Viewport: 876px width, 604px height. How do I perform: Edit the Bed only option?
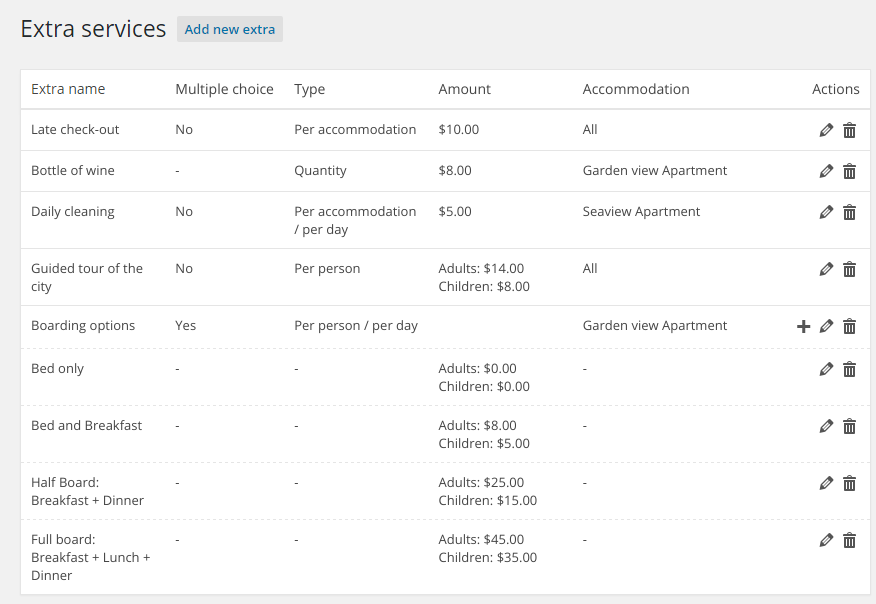(826, 369)
